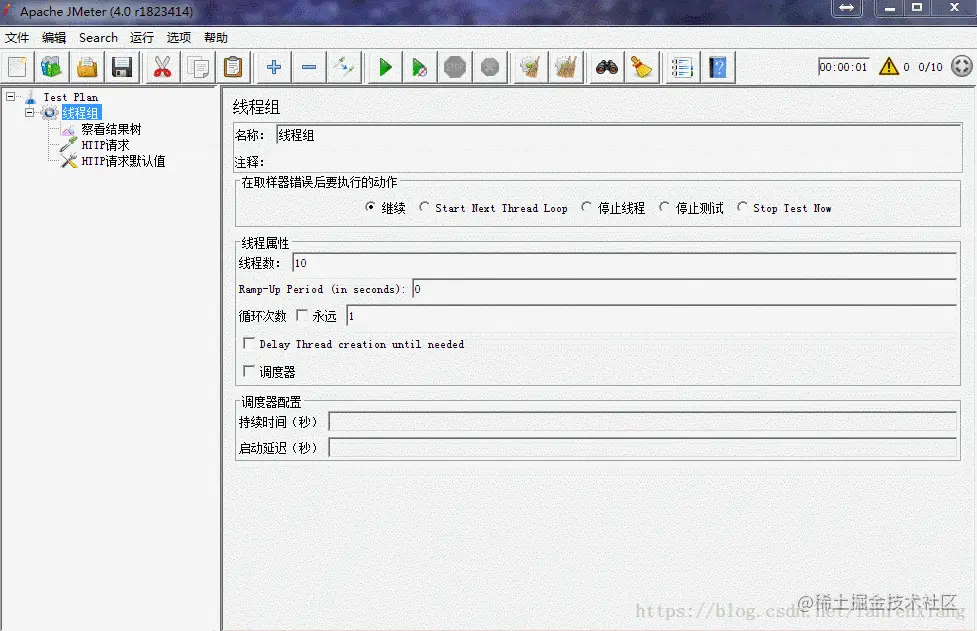Screen dimensions: 977x631
Task: Start the test with green arrow
Action: (x=385, y=67)
